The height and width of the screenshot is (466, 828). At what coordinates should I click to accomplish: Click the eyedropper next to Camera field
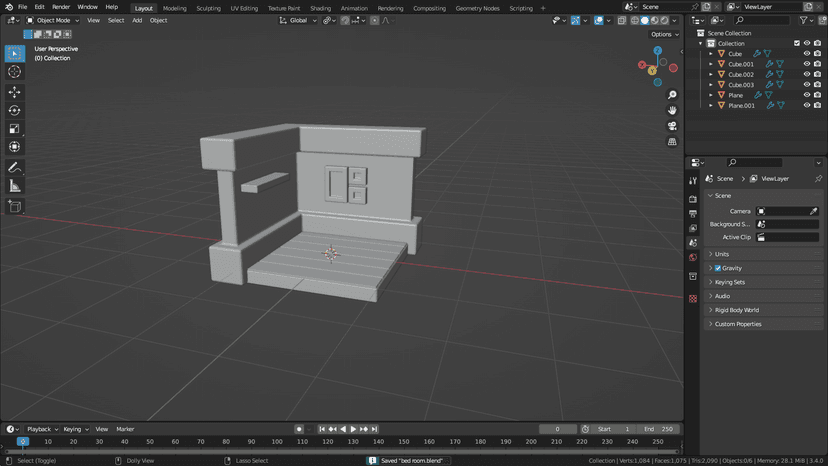(x=813, y=211)
